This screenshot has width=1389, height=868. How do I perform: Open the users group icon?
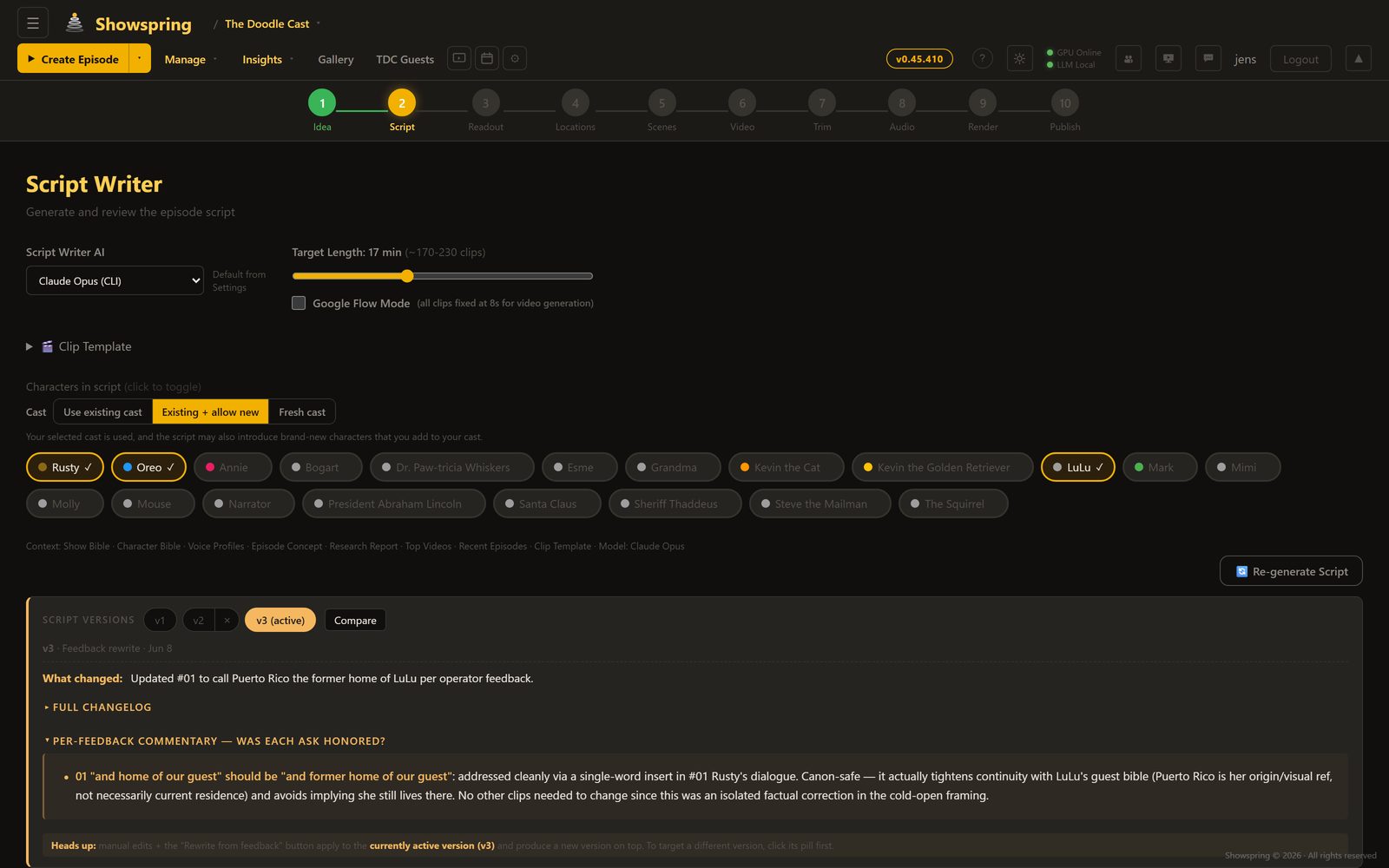click(x=1129, y=58)
